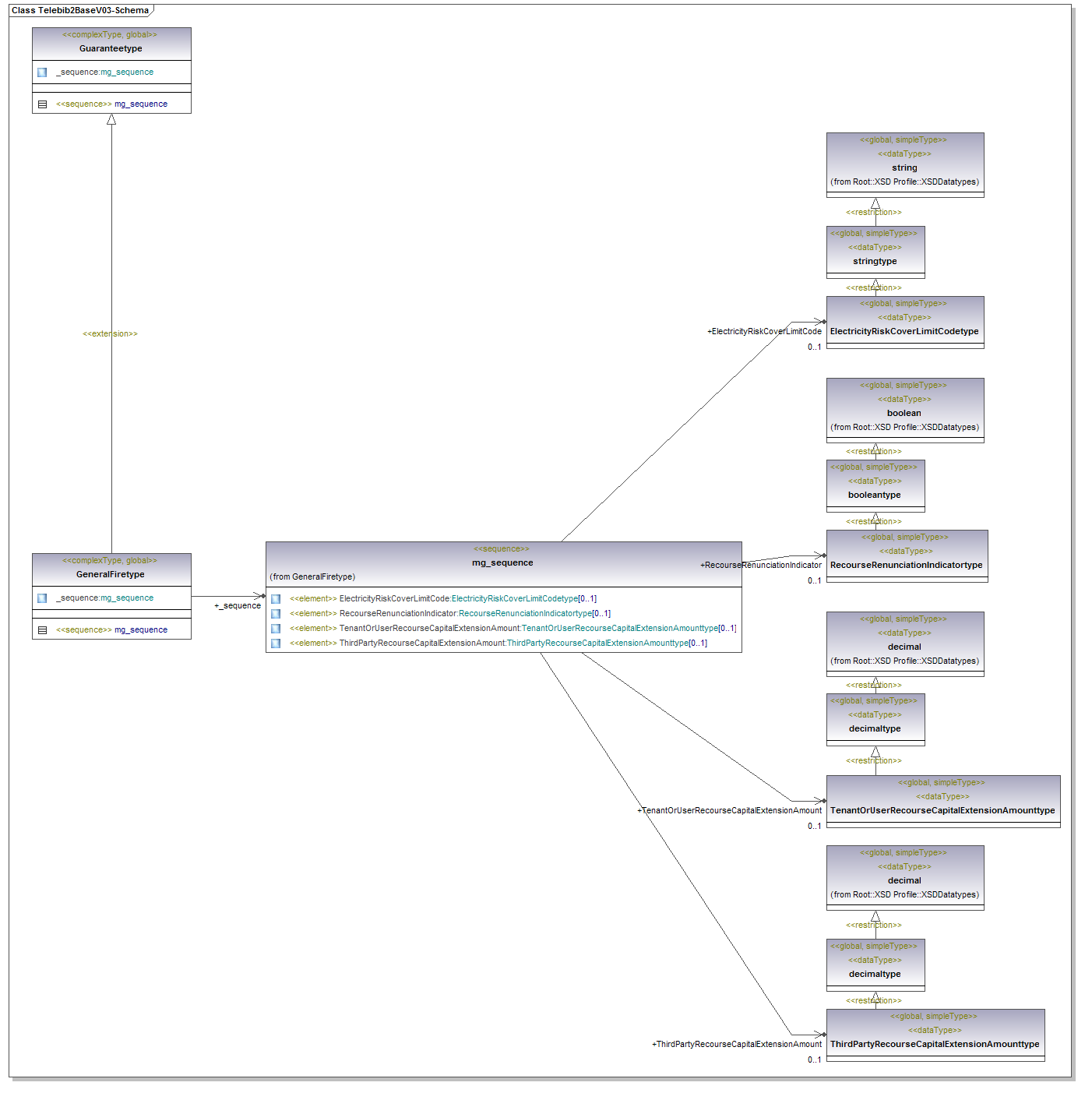Click the Class Telebib2BaseV03-Schema diagram frame label

point(80,11)
